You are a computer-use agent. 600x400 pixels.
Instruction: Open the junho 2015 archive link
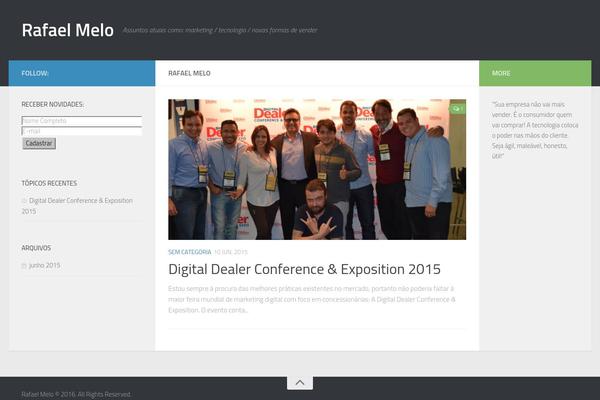pos(44,265)
